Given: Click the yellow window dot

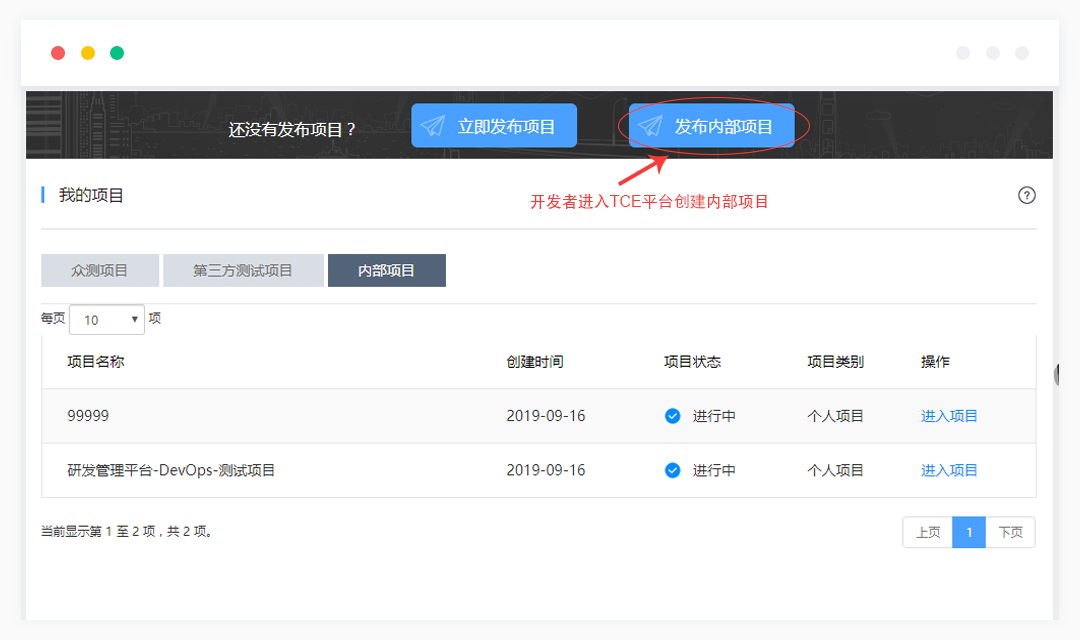Looking at the screenshot, I should [x=88, y=53].
